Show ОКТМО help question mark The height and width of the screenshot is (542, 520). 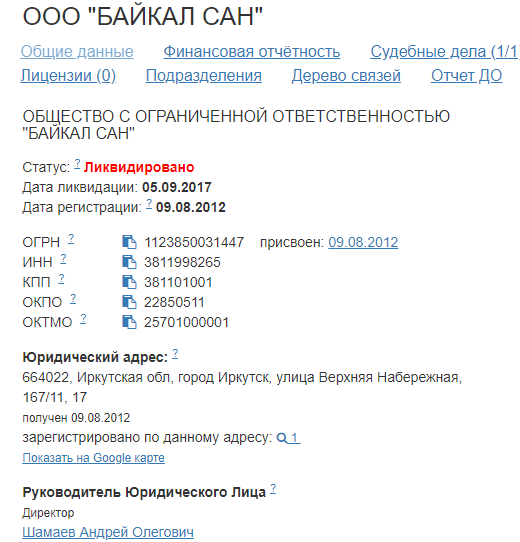83,319
